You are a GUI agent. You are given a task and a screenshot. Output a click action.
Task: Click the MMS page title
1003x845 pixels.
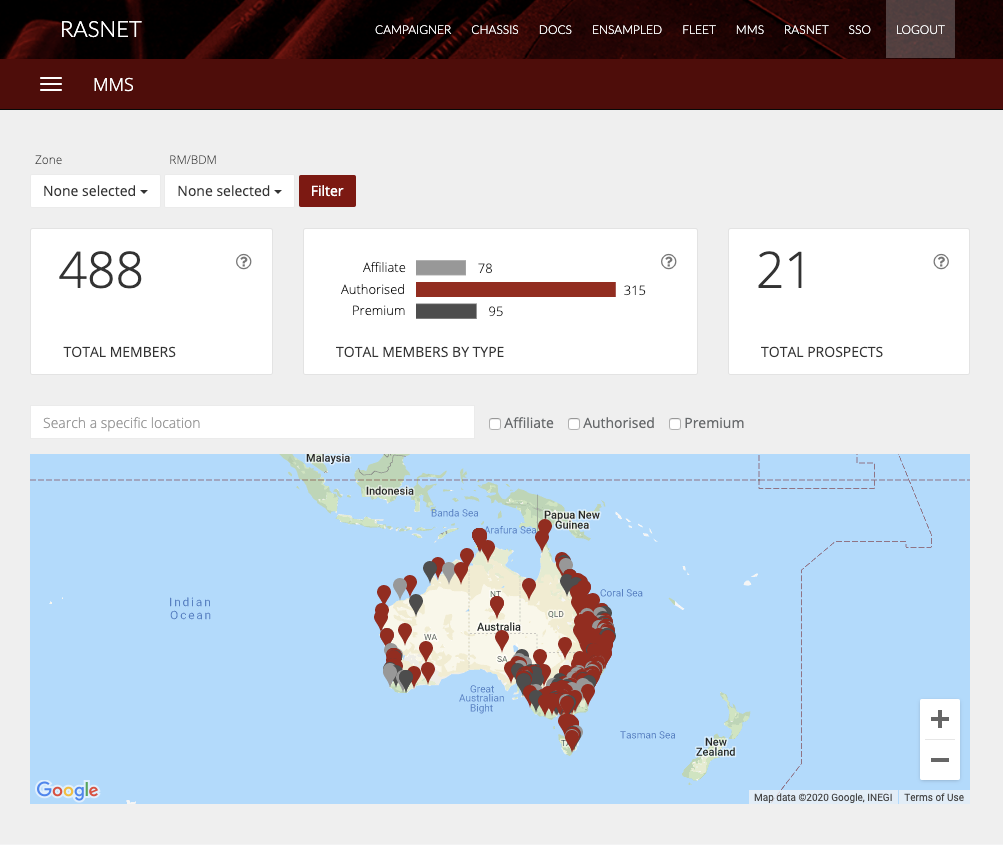[113, 84]
